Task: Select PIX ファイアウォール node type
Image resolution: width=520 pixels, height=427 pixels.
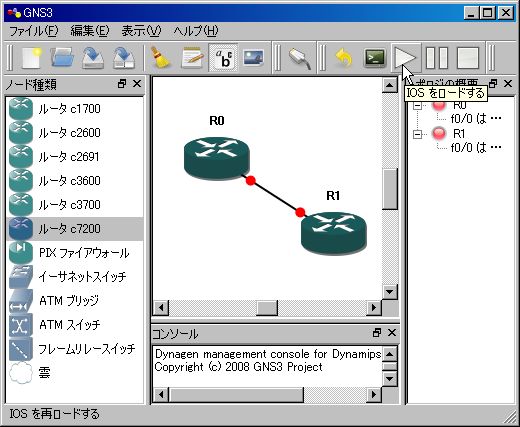Action: [75, 253]
